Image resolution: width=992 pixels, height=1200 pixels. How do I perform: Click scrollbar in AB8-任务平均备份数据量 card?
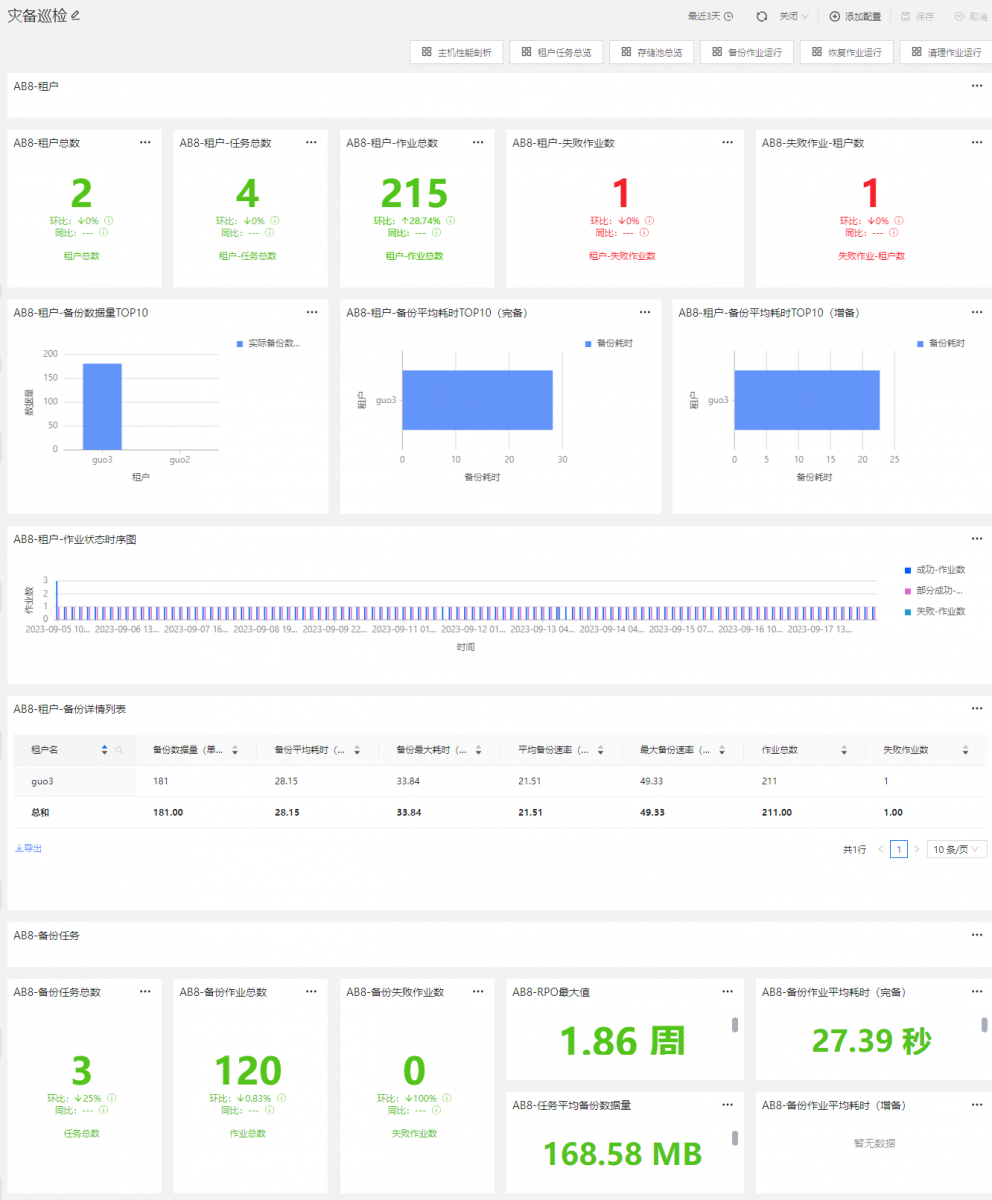(x=735, y=1138)
